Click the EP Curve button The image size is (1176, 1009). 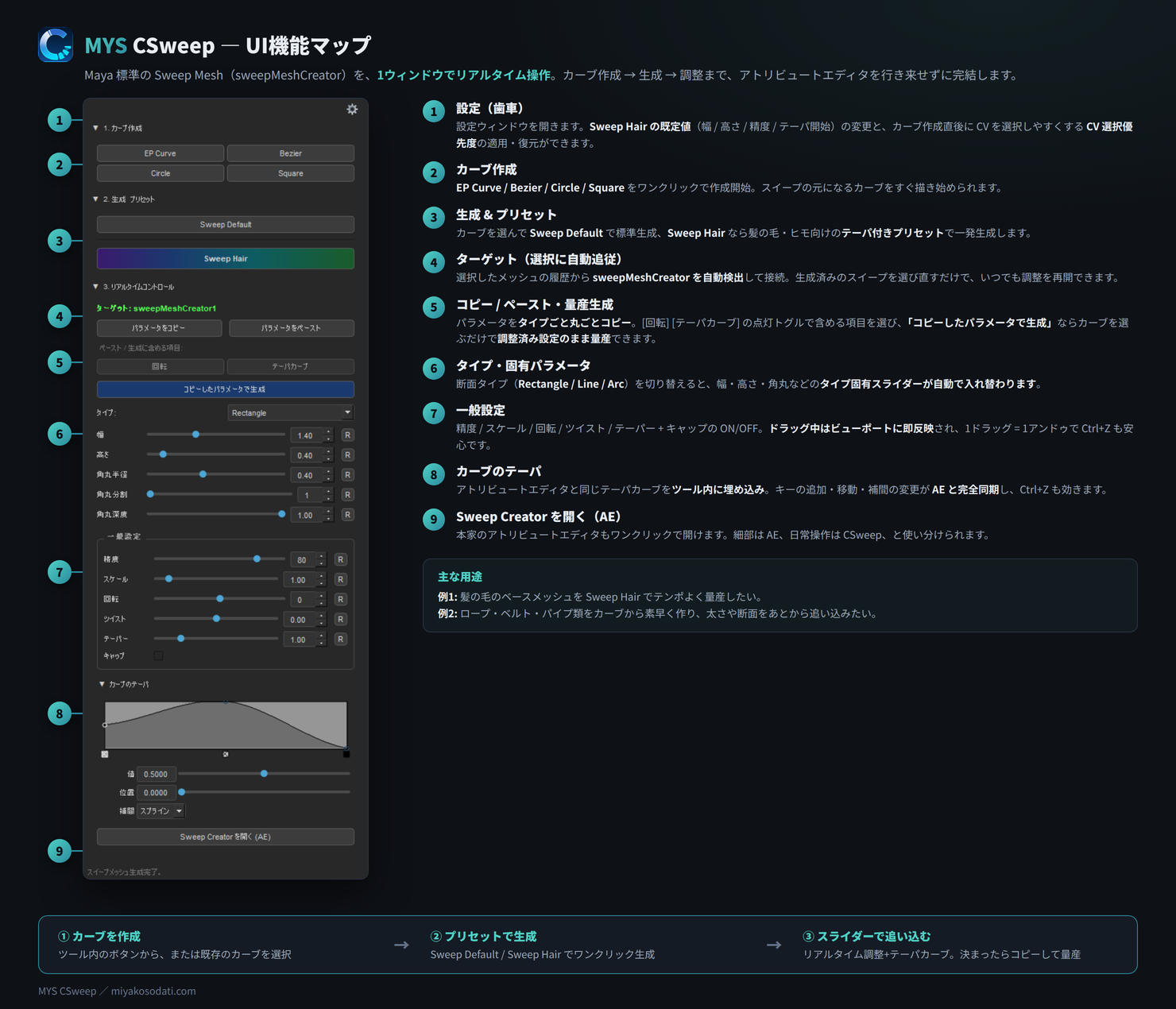[161, 153]
